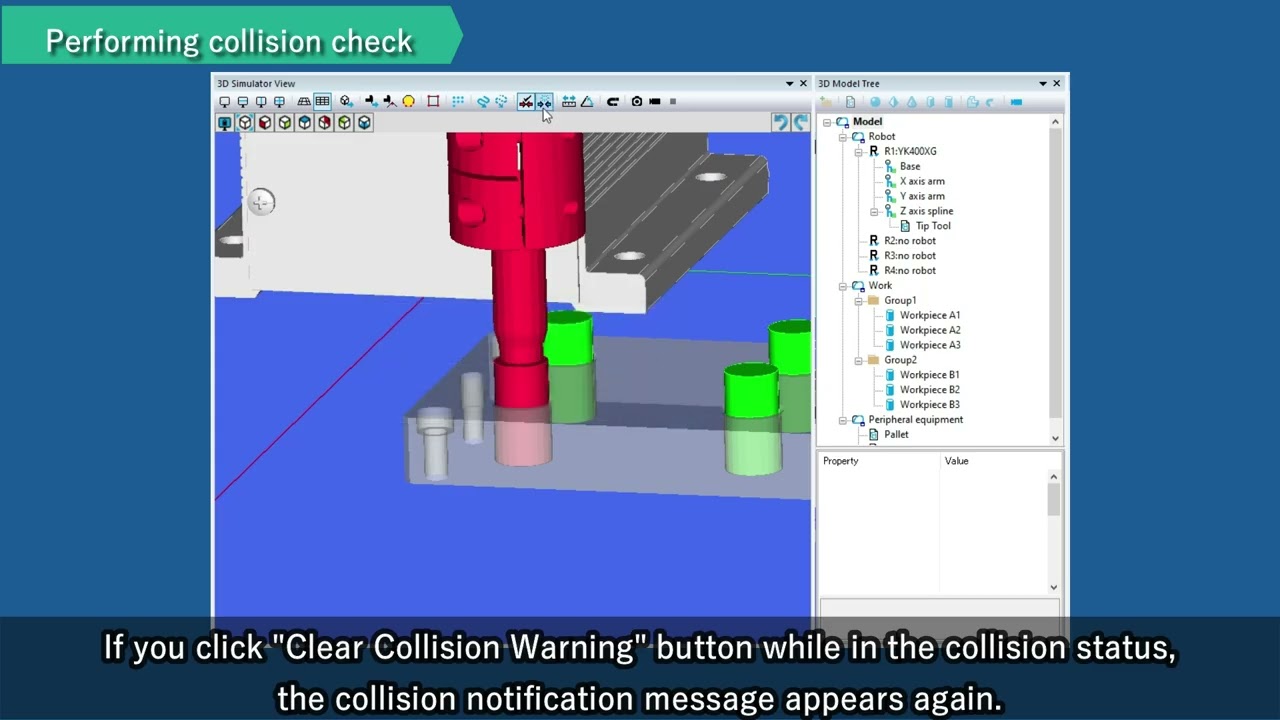
Task: Select the white wireframe cube view icon
Action: pyautogui.click(x=245, y=122)
